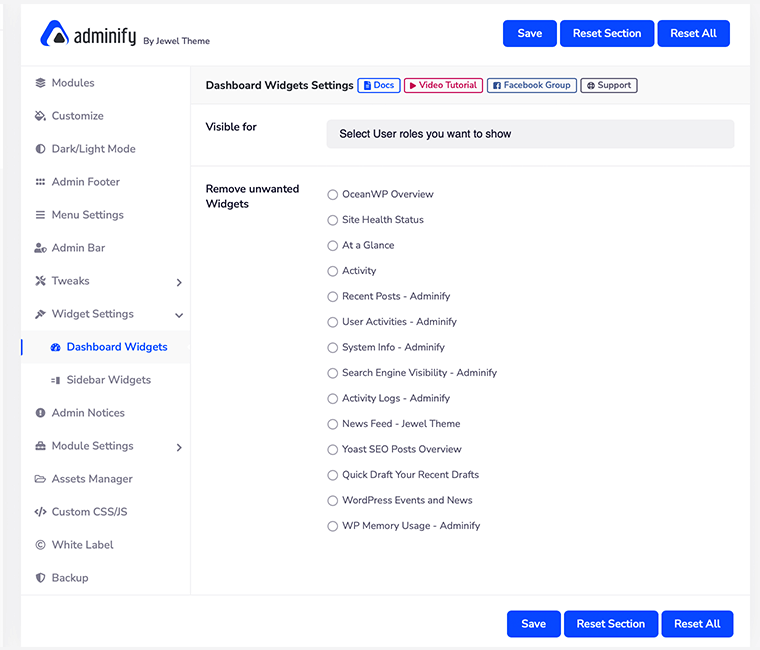Open the Customize menu item
The height and width of the screenshot is (650, 760).
106,116
